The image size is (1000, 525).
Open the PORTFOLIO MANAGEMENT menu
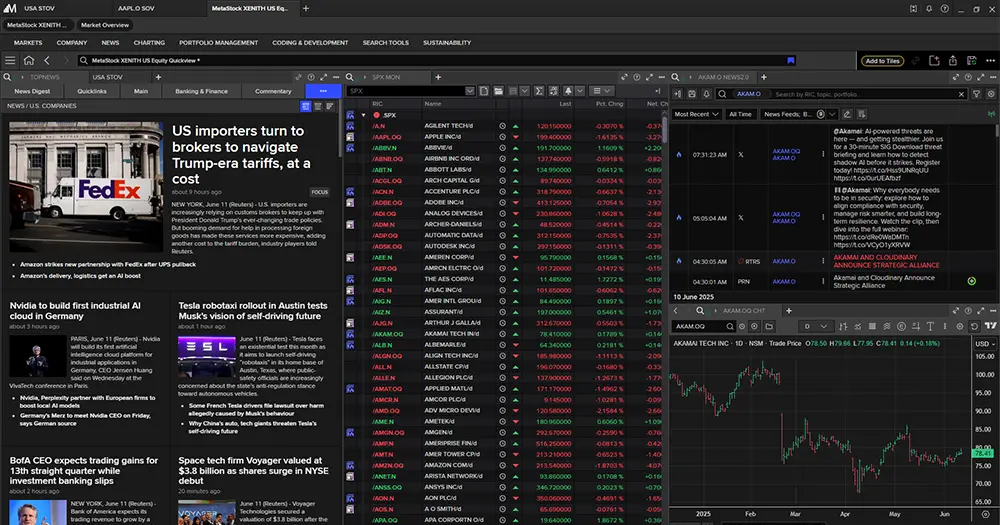click(x=218, y=43)
